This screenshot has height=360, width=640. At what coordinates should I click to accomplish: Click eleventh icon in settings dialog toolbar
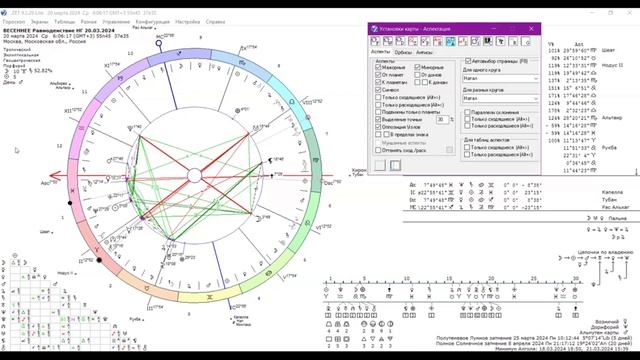[500, 41]
